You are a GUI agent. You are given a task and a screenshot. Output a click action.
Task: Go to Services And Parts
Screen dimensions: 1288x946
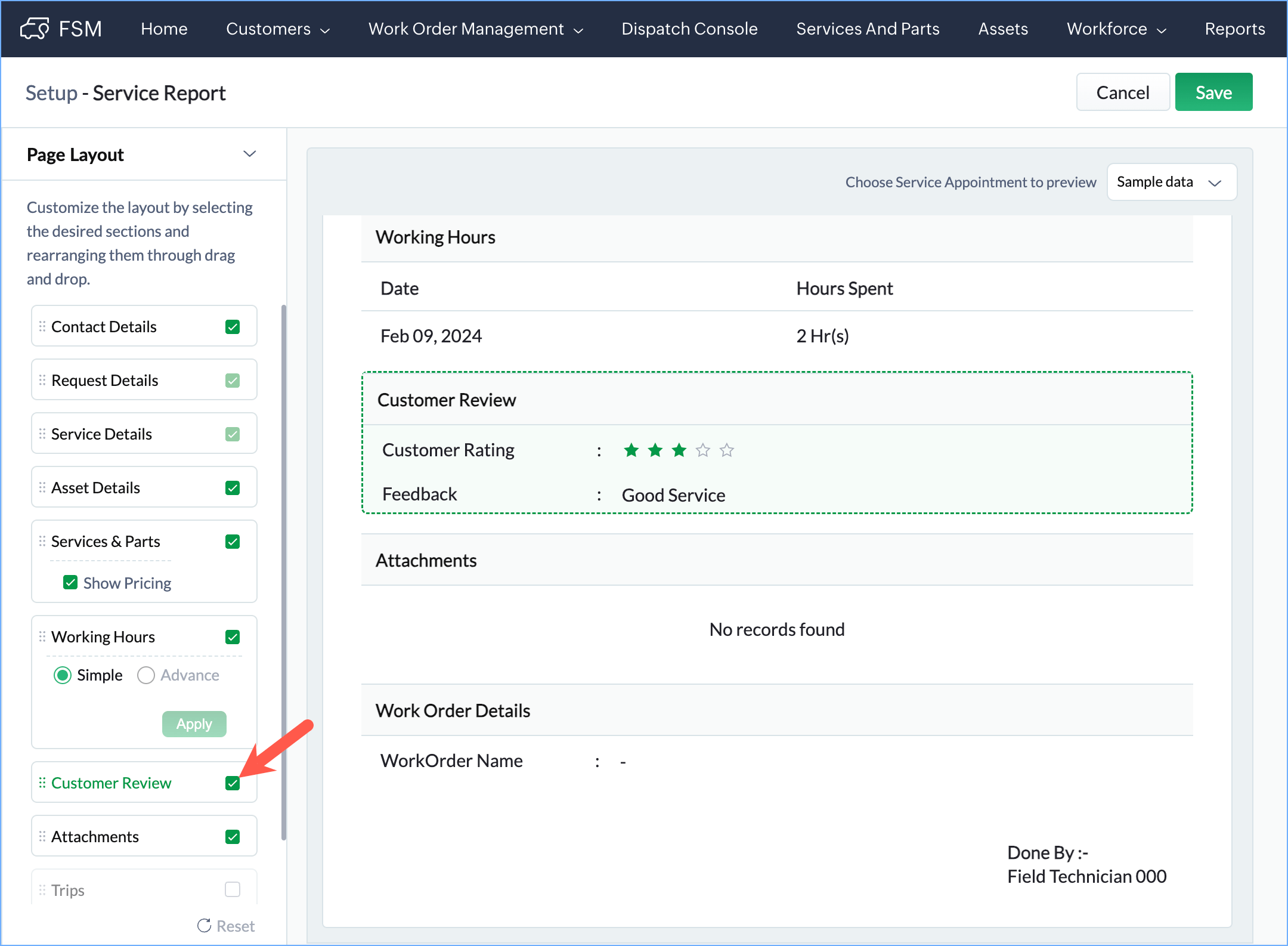coord(868,29)
